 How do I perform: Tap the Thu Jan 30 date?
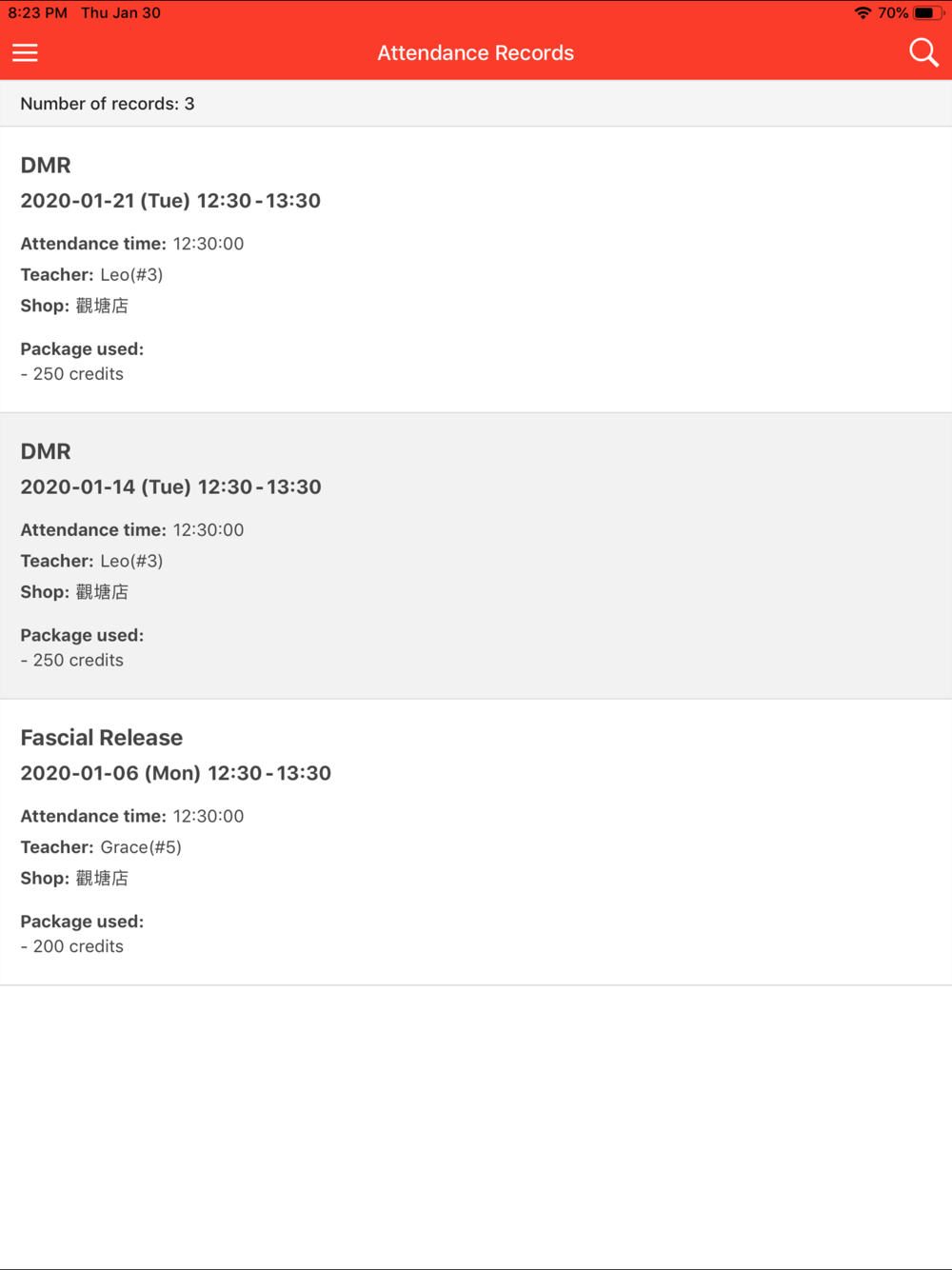pos(121,13)
